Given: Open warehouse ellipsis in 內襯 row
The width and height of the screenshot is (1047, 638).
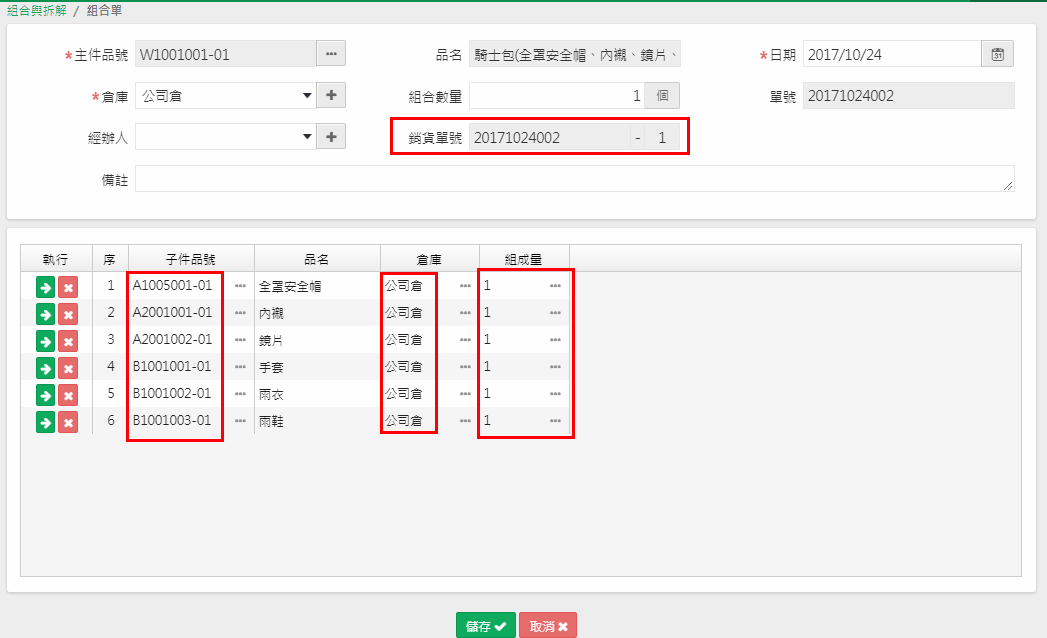Looking at the screenshot, I should (465, 313).
